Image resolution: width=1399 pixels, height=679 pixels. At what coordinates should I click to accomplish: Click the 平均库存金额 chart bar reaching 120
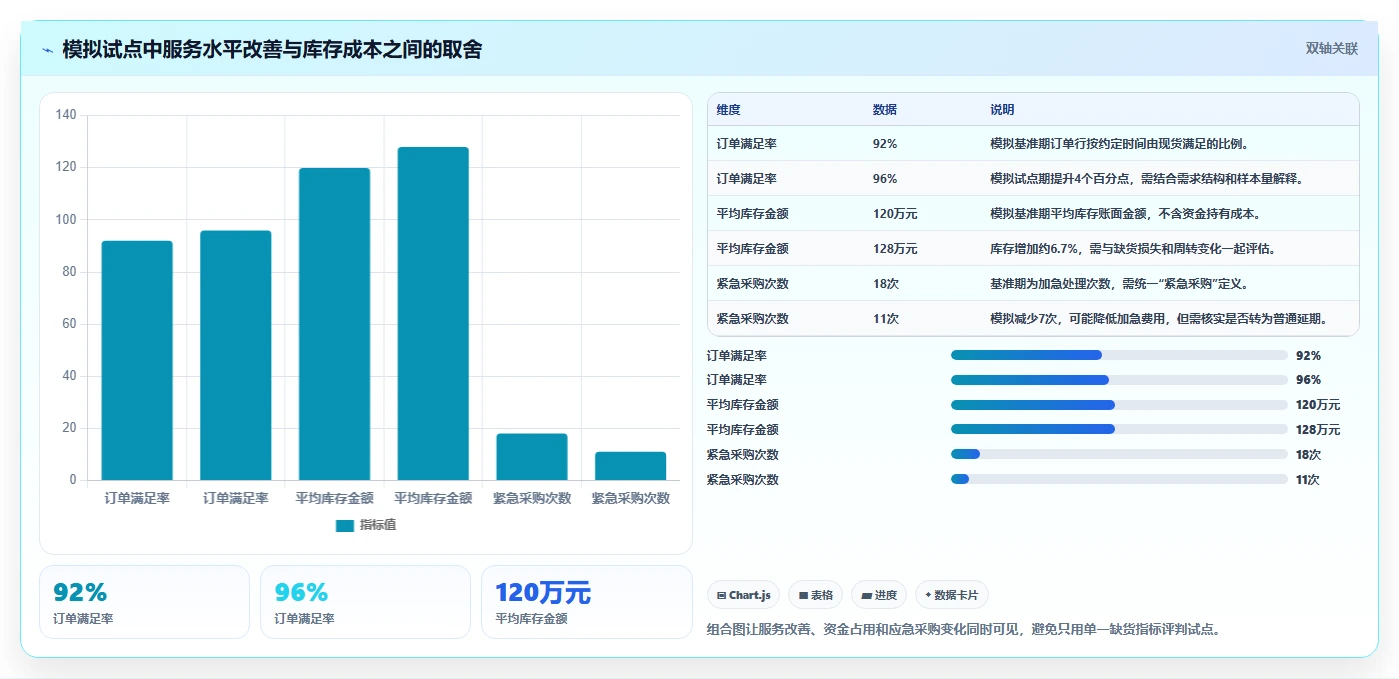click(334, 324)
